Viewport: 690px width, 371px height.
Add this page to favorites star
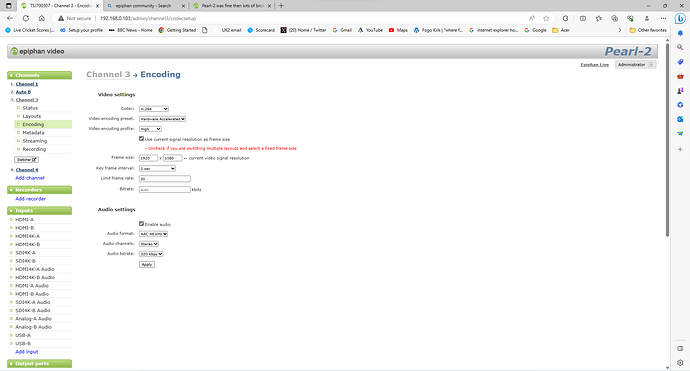coord(546,18)
